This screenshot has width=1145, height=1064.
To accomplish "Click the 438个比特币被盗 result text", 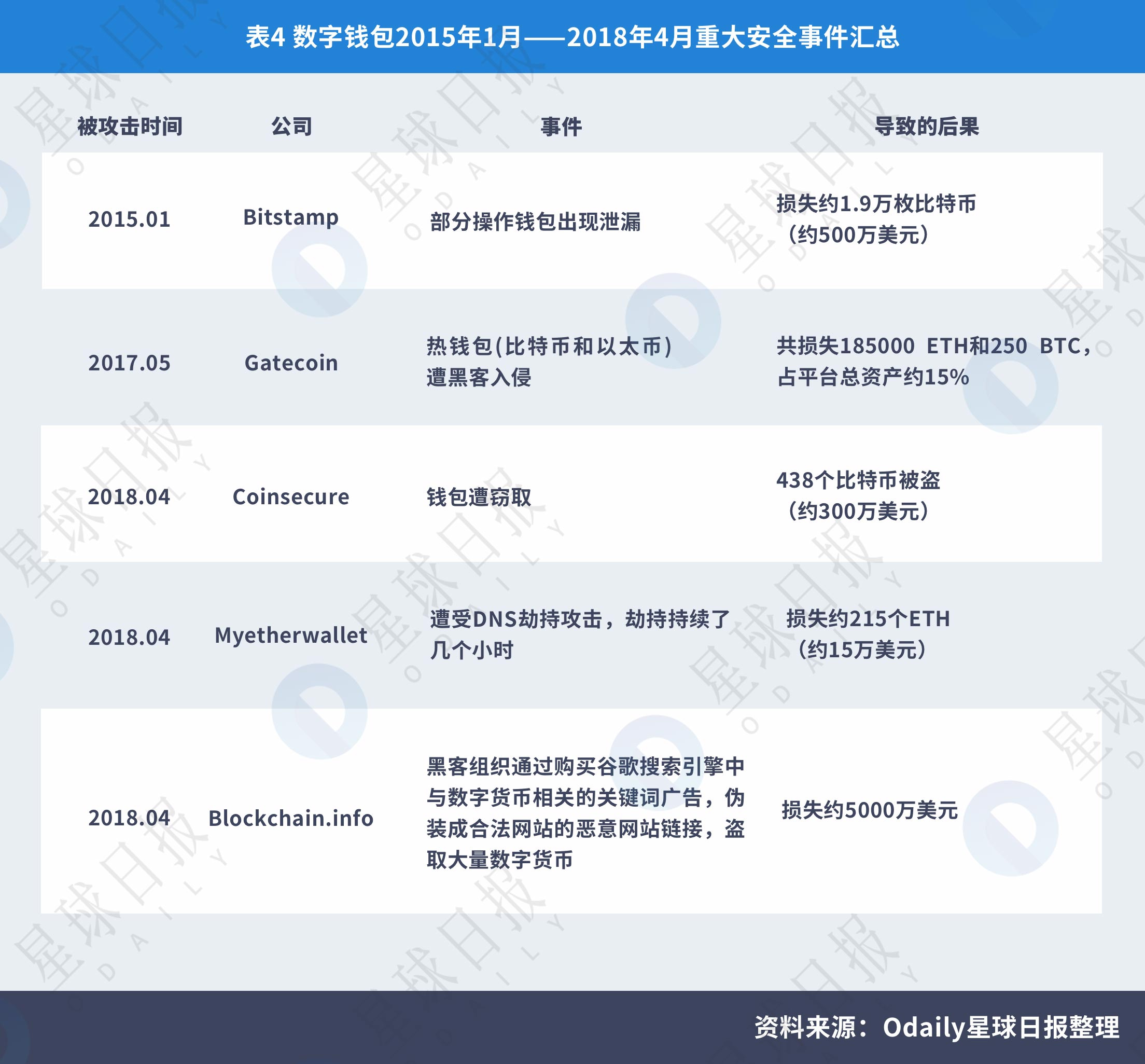I will (x=858, y=480).
